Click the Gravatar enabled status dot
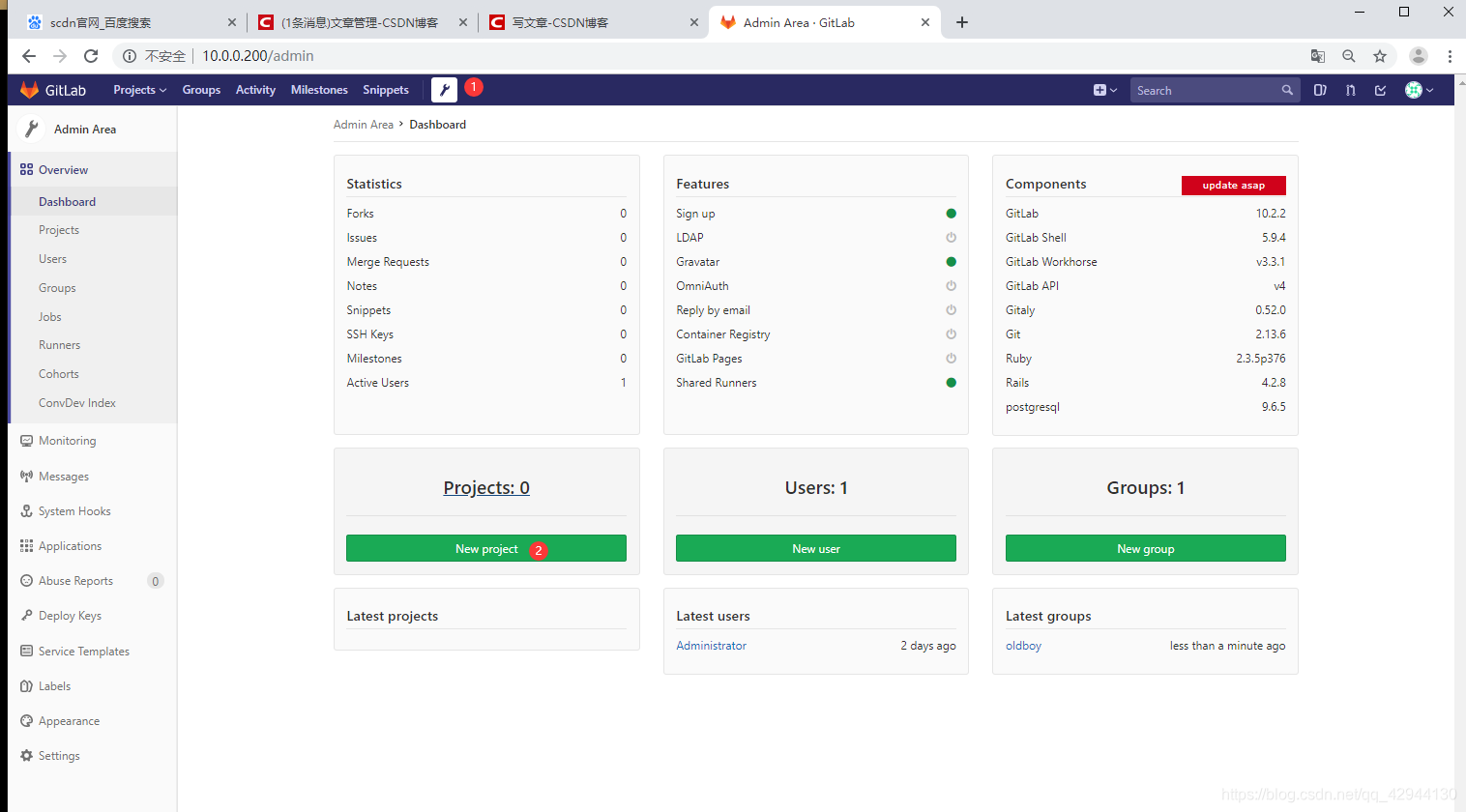The width and height of the screenshot is (1466, 812). [951, 262]
